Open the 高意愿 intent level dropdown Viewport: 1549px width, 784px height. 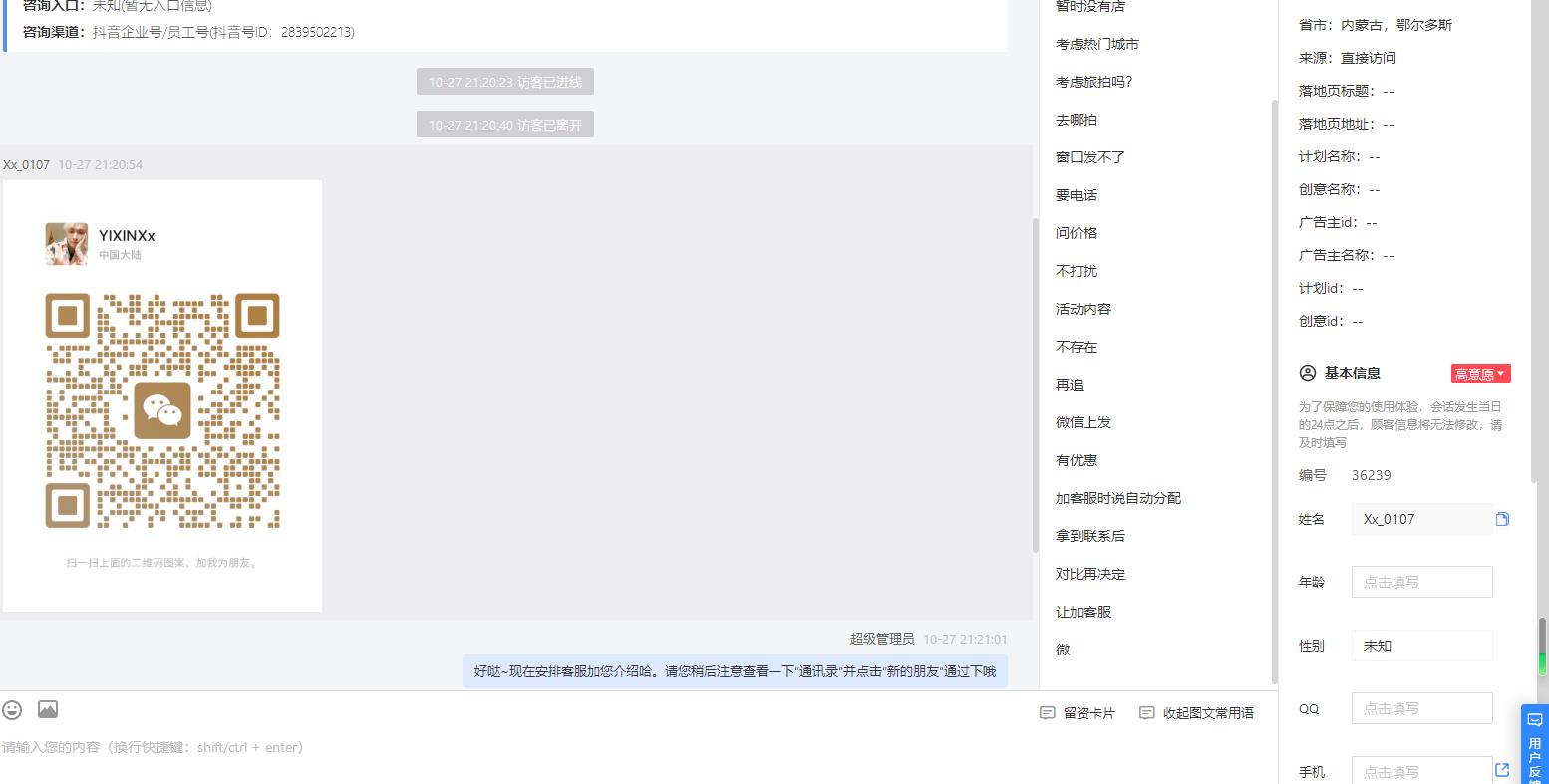click(1481, 374)
